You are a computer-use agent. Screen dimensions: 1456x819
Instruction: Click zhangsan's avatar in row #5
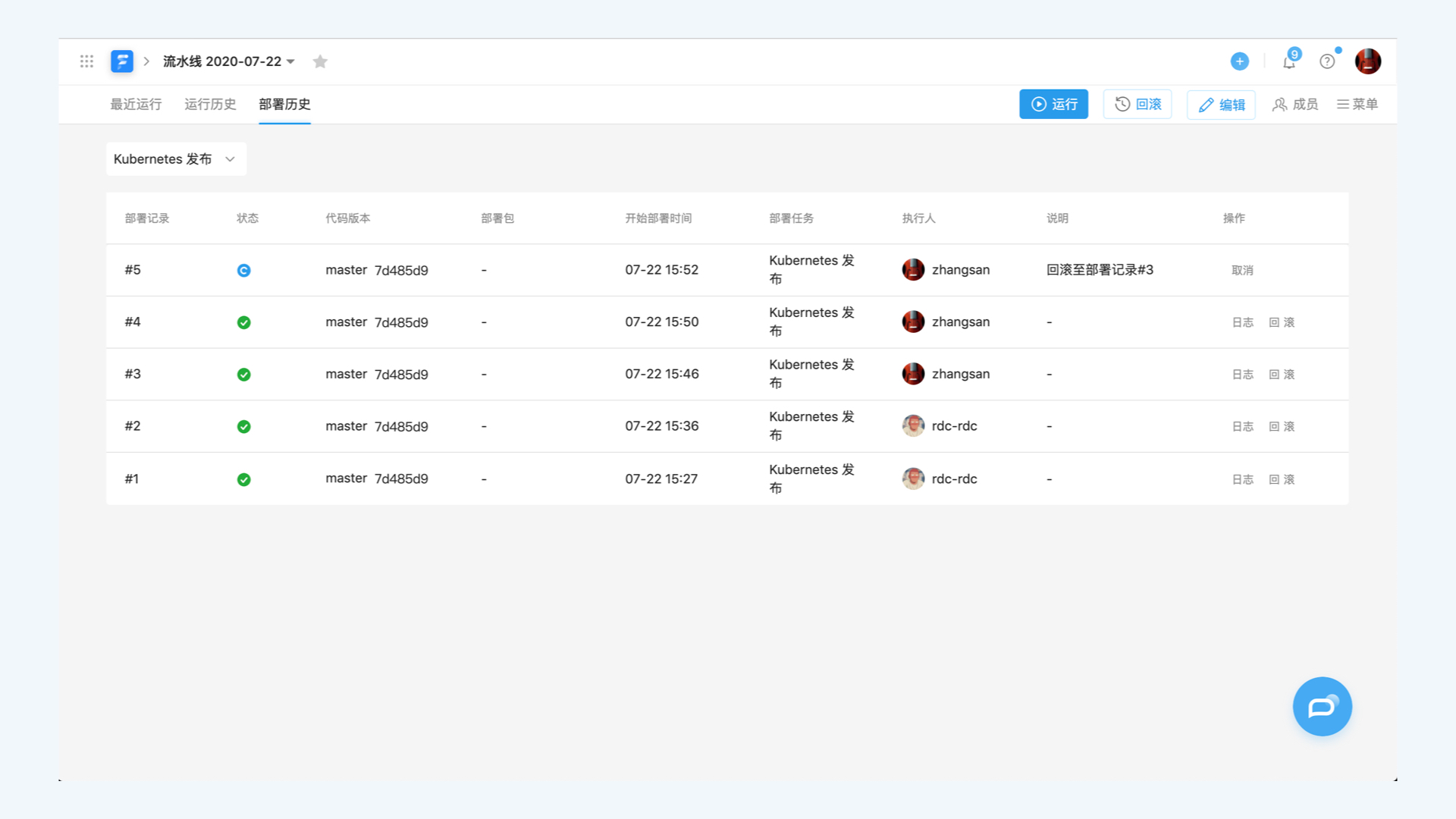(913, 270)
